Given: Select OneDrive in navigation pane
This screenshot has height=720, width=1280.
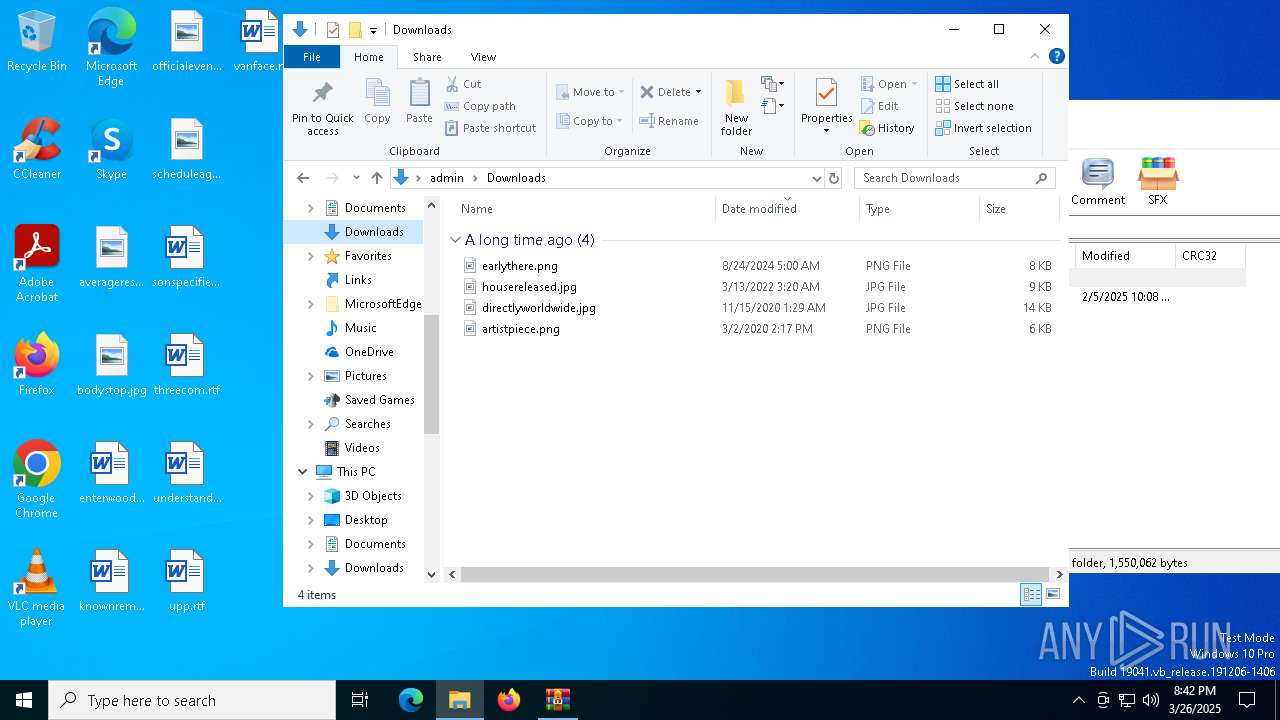Looking at the screenshot, I should 368,352.
